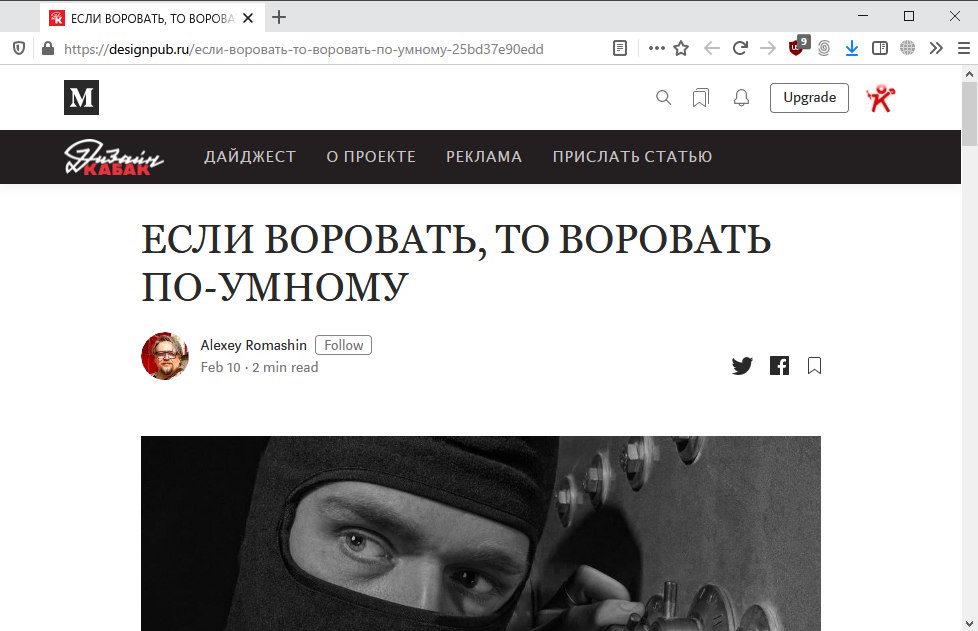Open the search magnifier on Medium header
The height and width of the screenshot is (631, 978).
click(664, 97)
